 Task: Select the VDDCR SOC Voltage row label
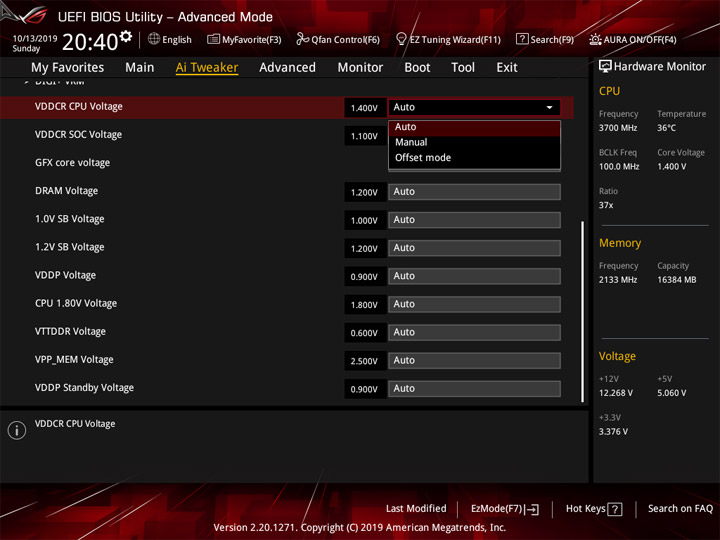(x=79, y=135)
